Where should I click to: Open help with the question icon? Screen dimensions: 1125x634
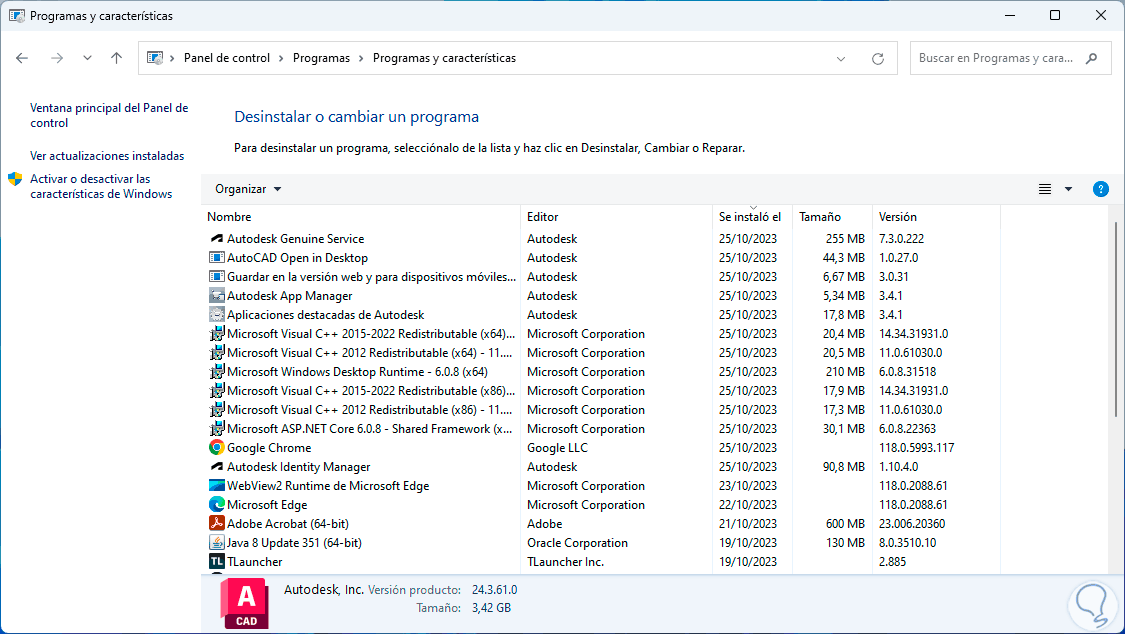[x=1101, y=189]
